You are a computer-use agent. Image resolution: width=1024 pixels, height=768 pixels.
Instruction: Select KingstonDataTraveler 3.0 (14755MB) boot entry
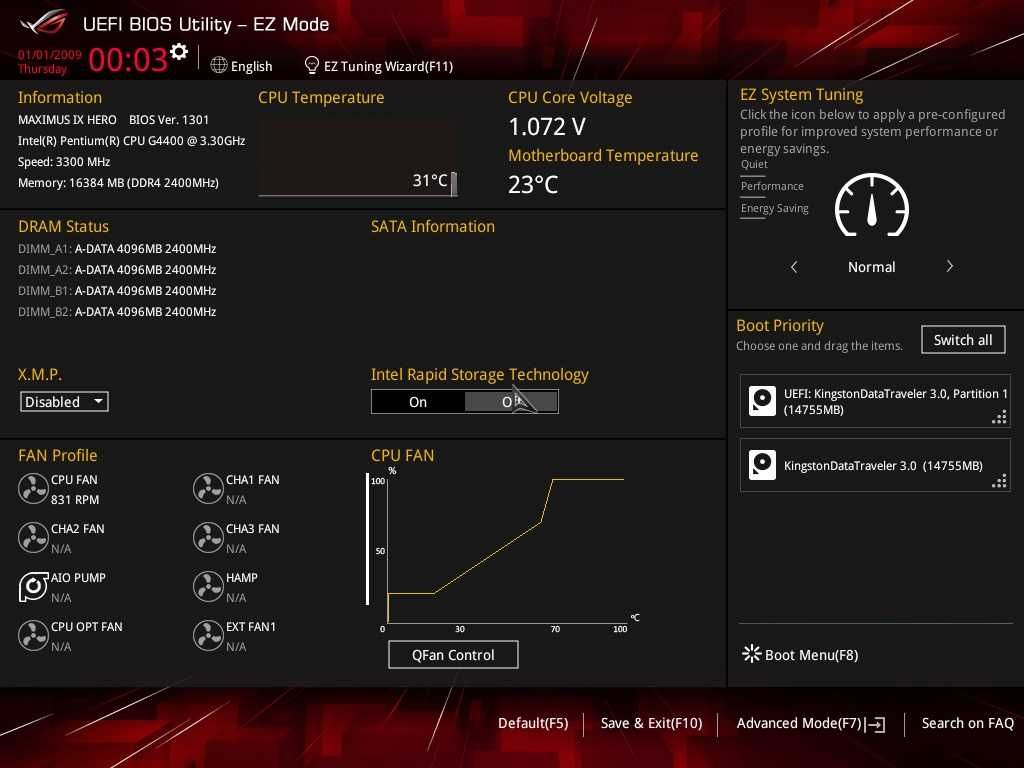point(875,465)
